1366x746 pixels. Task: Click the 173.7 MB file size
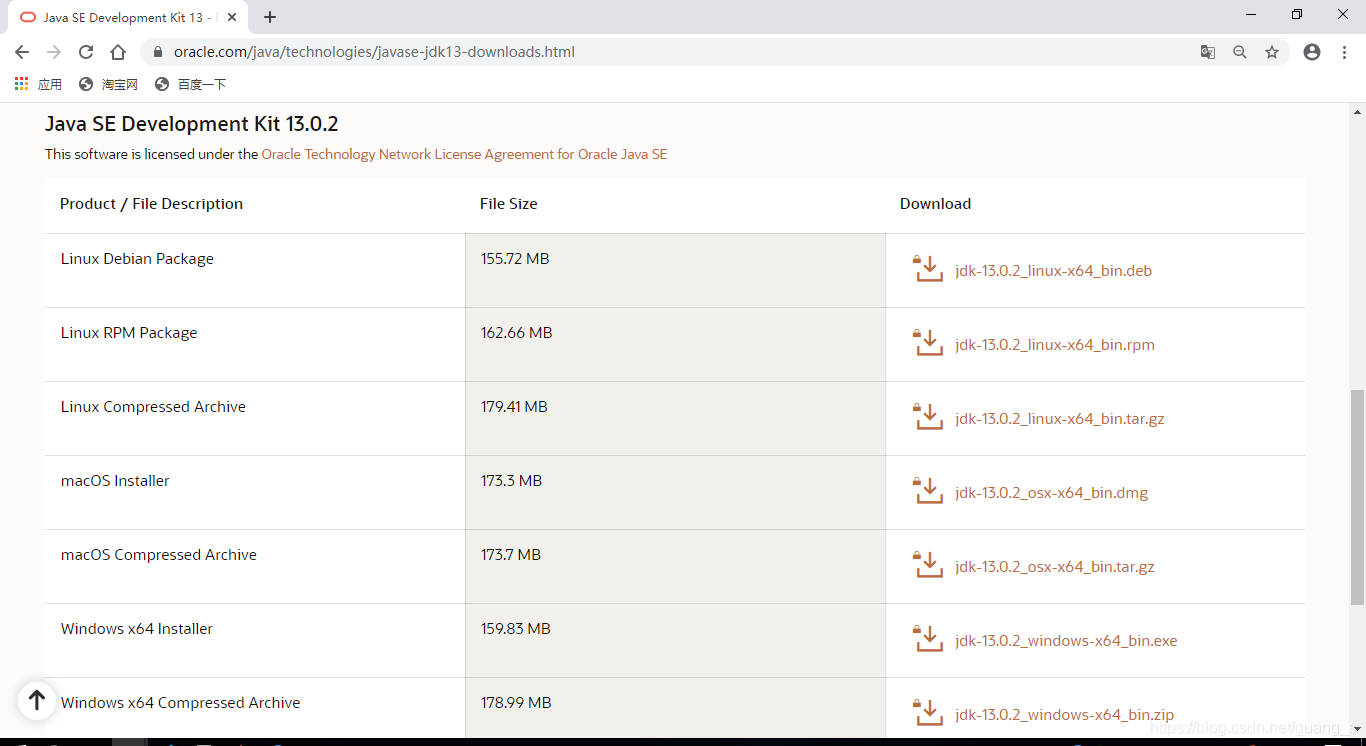click(x=511, y=554)
